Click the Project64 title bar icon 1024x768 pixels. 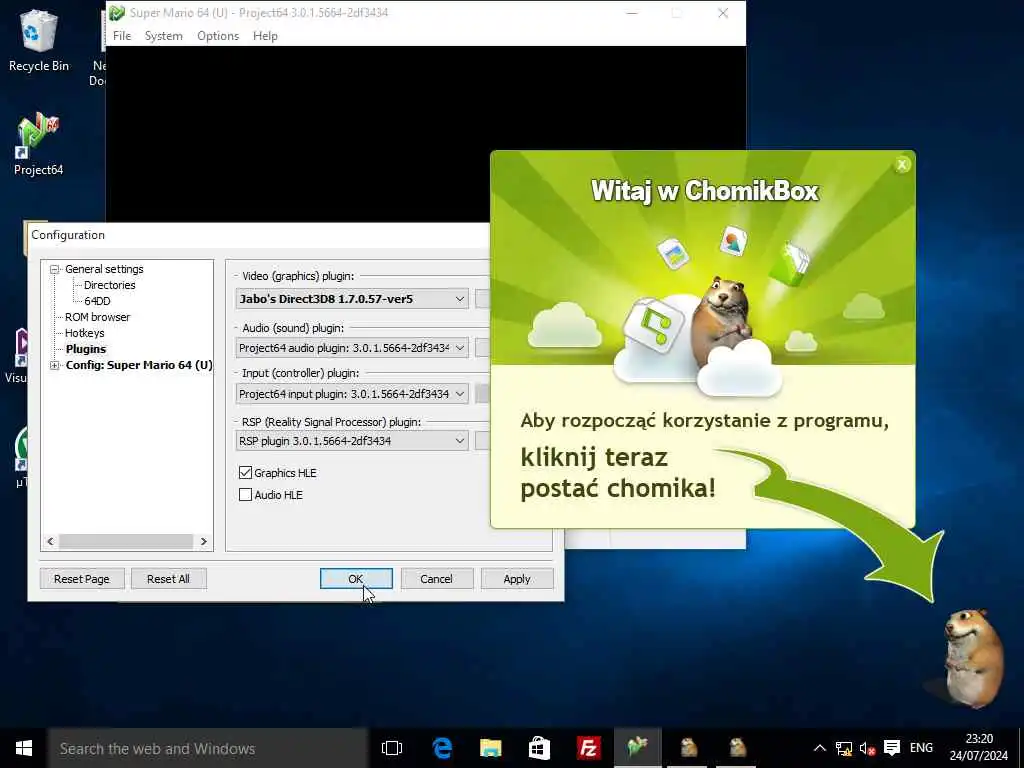point(117,12)
